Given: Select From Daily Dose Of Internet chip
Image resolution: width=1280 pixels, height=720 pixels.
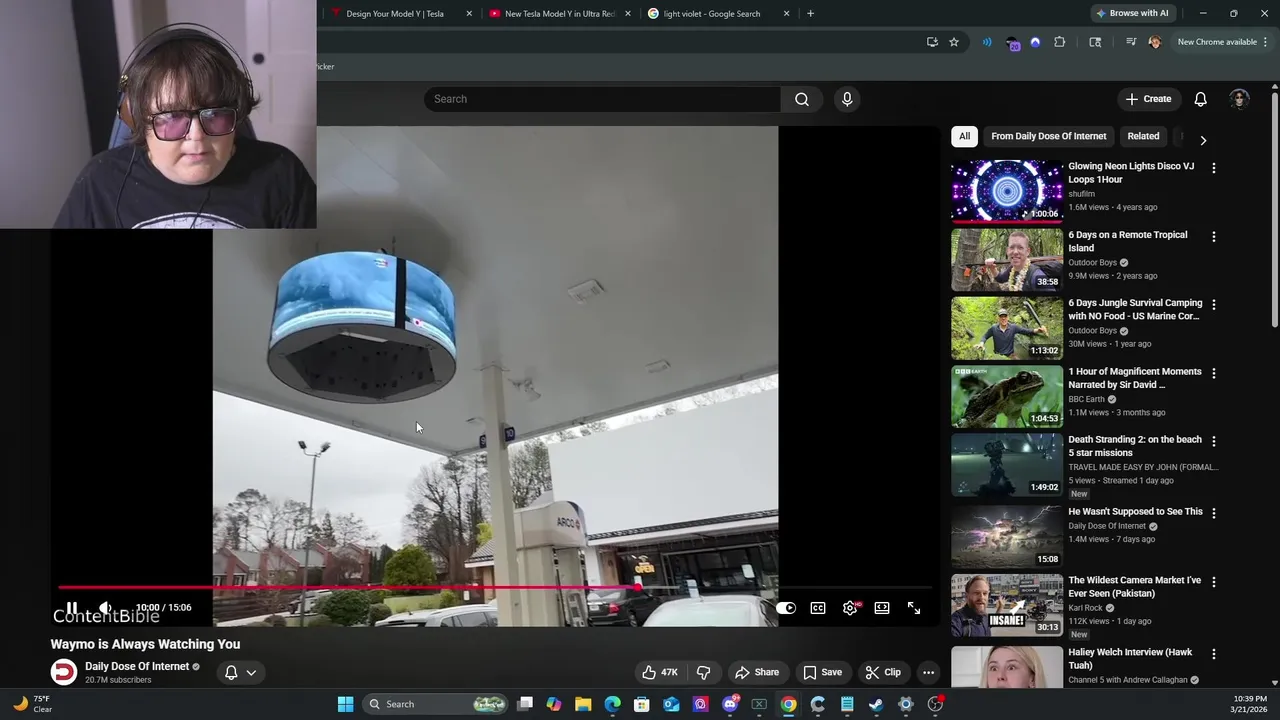Looking at the screenshot, I should point(1049,136).
